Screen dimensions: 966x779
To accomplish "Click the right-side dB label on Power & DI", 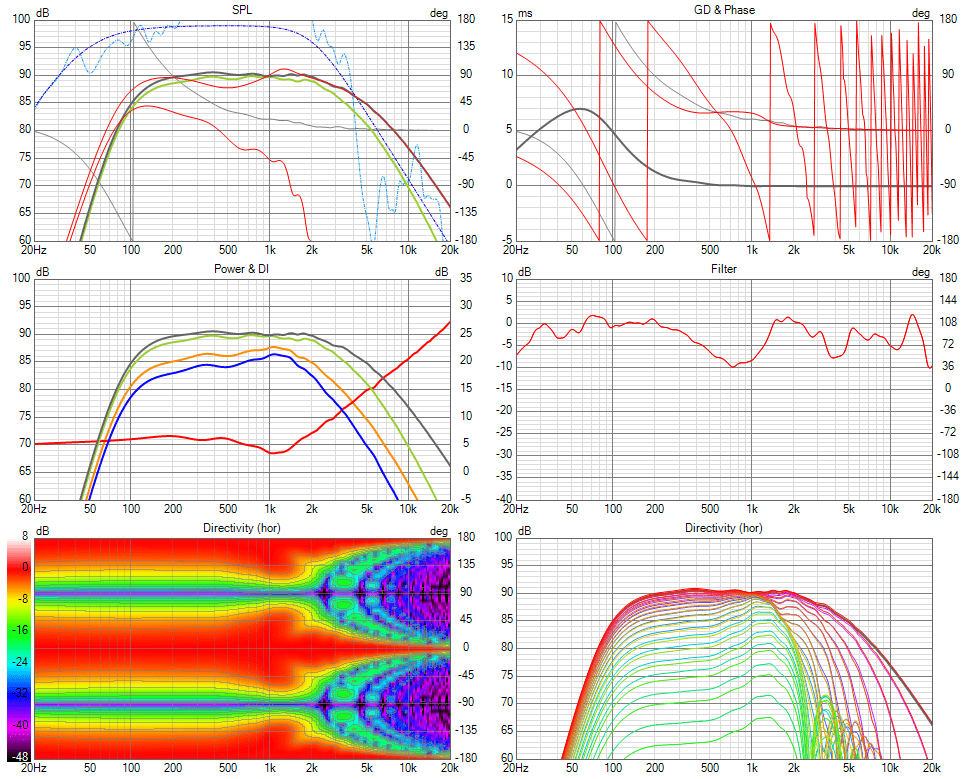I will click(442, 272).
